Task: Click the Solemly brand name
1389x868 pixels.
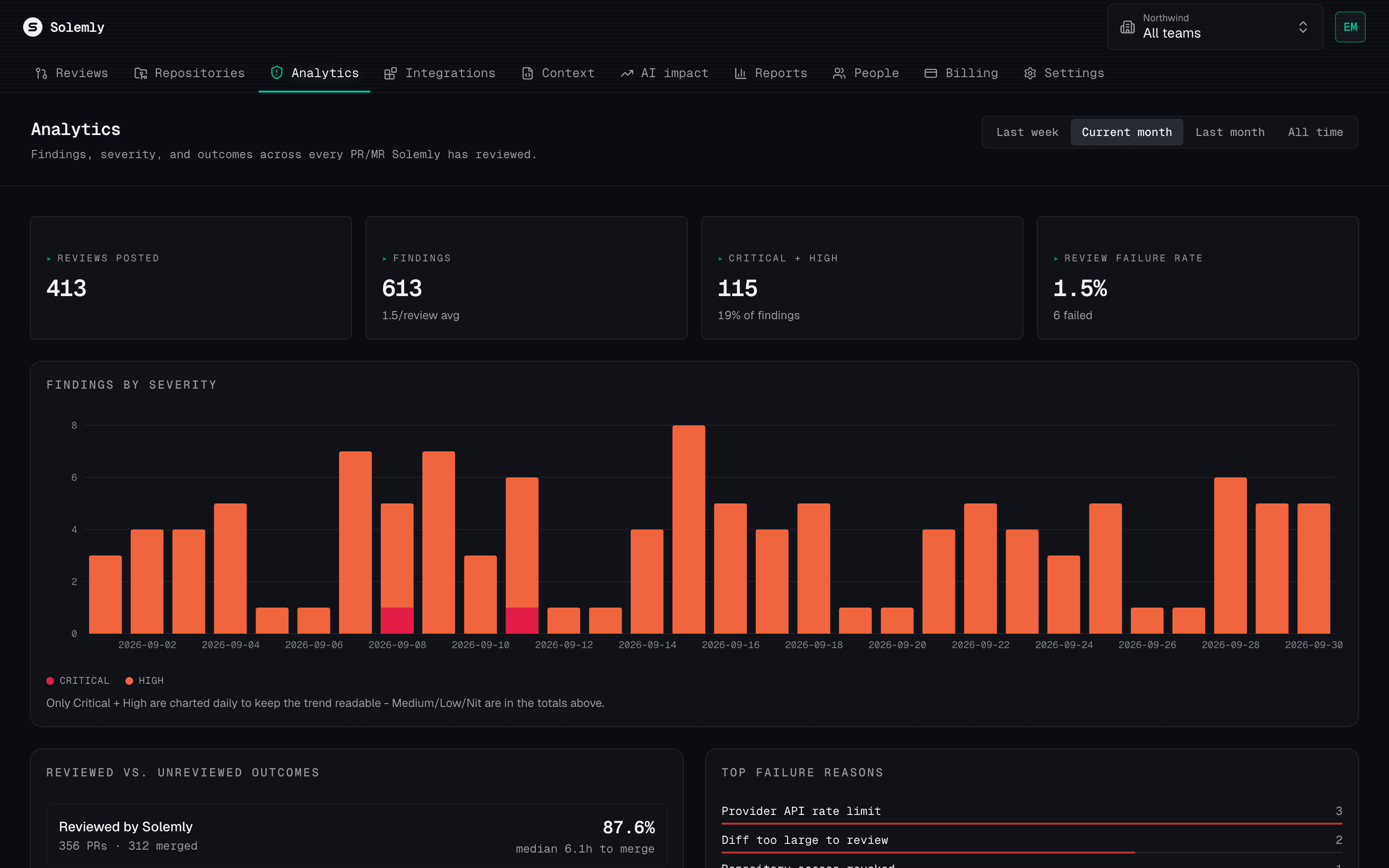Action: [78, 27]
